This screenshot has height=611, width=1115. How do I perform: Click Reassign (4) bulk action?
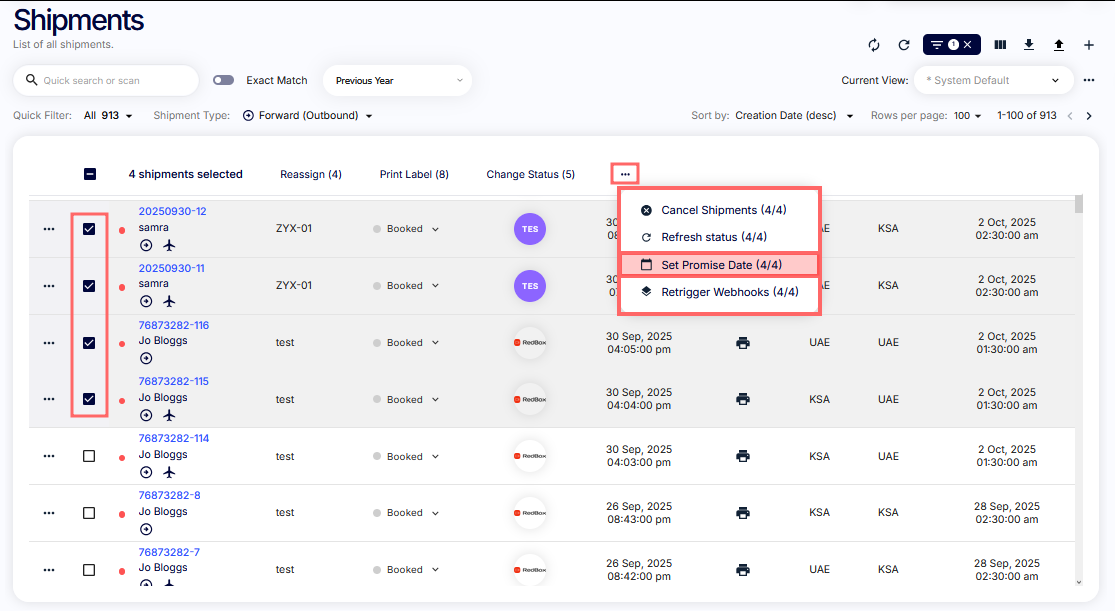click(310, 174)
